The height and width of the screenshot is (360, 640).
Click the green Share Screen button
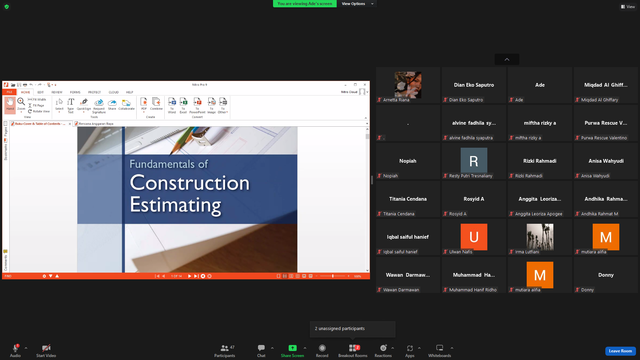click(292, 350)
